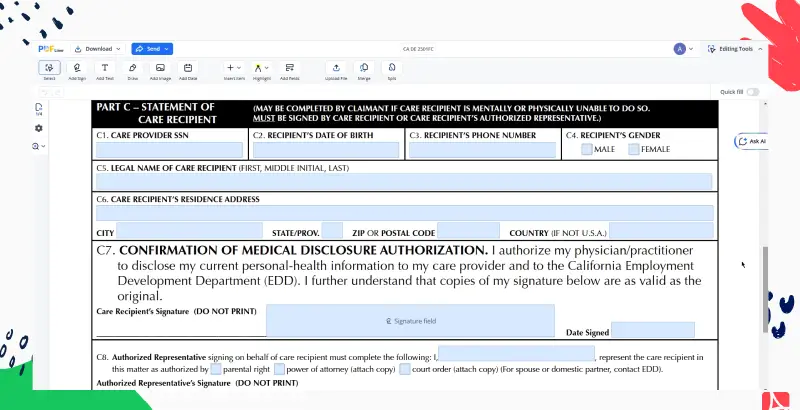
Task: Open settings gear in left sidebar
Action: tap(39, 129)
